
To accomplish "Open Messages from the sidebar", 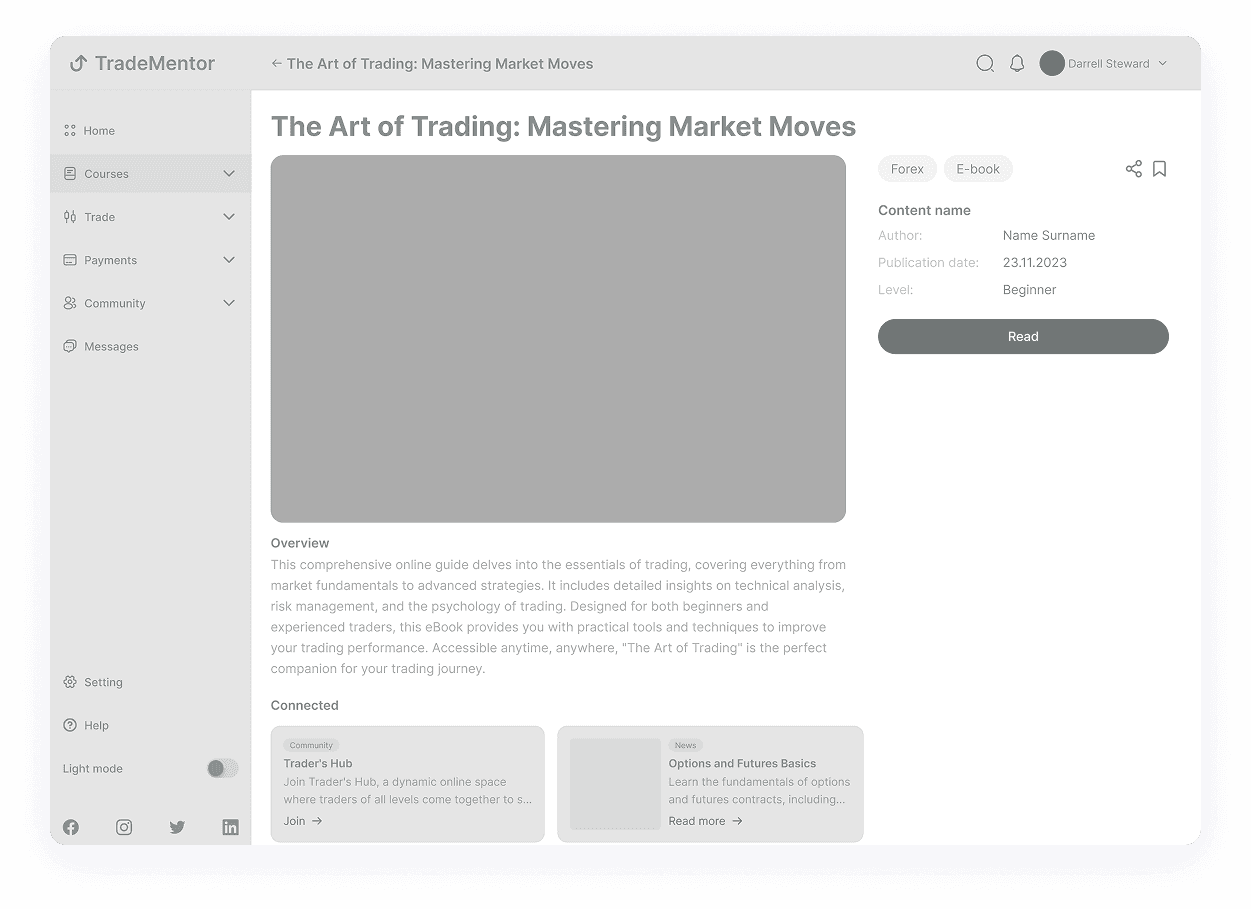I will click(110, 346).
